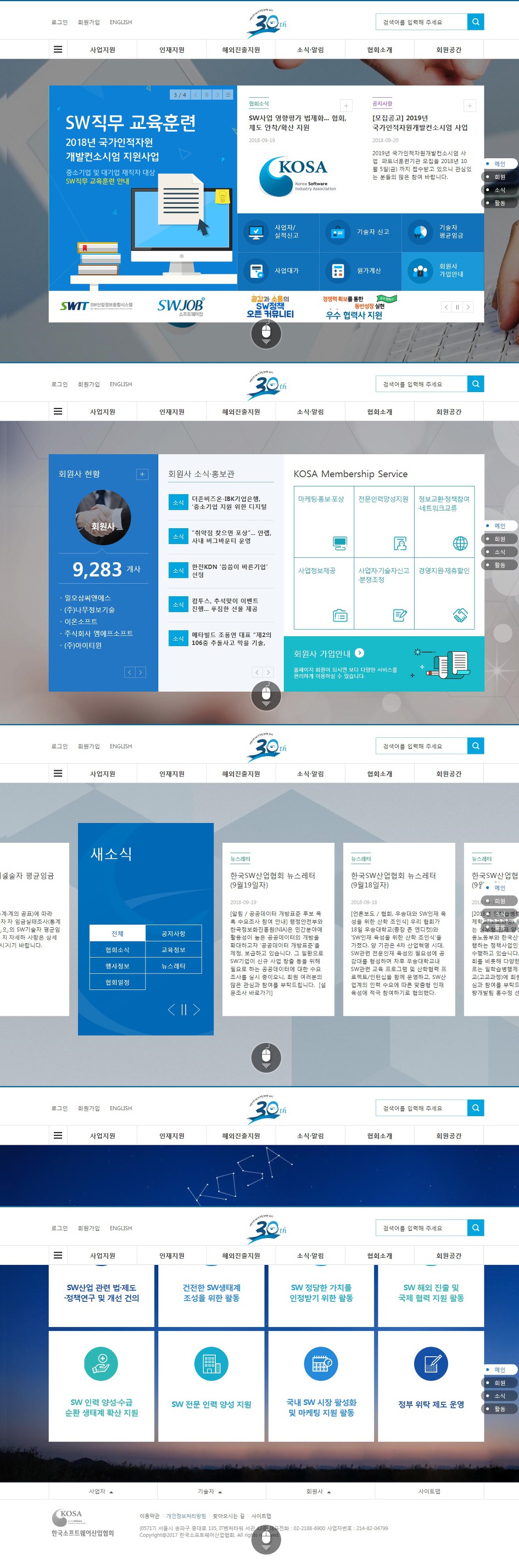This screenshot has width=519, height=1568.
Task: Show previous member company in 회원사 현황 list
Action: [130, 672]
